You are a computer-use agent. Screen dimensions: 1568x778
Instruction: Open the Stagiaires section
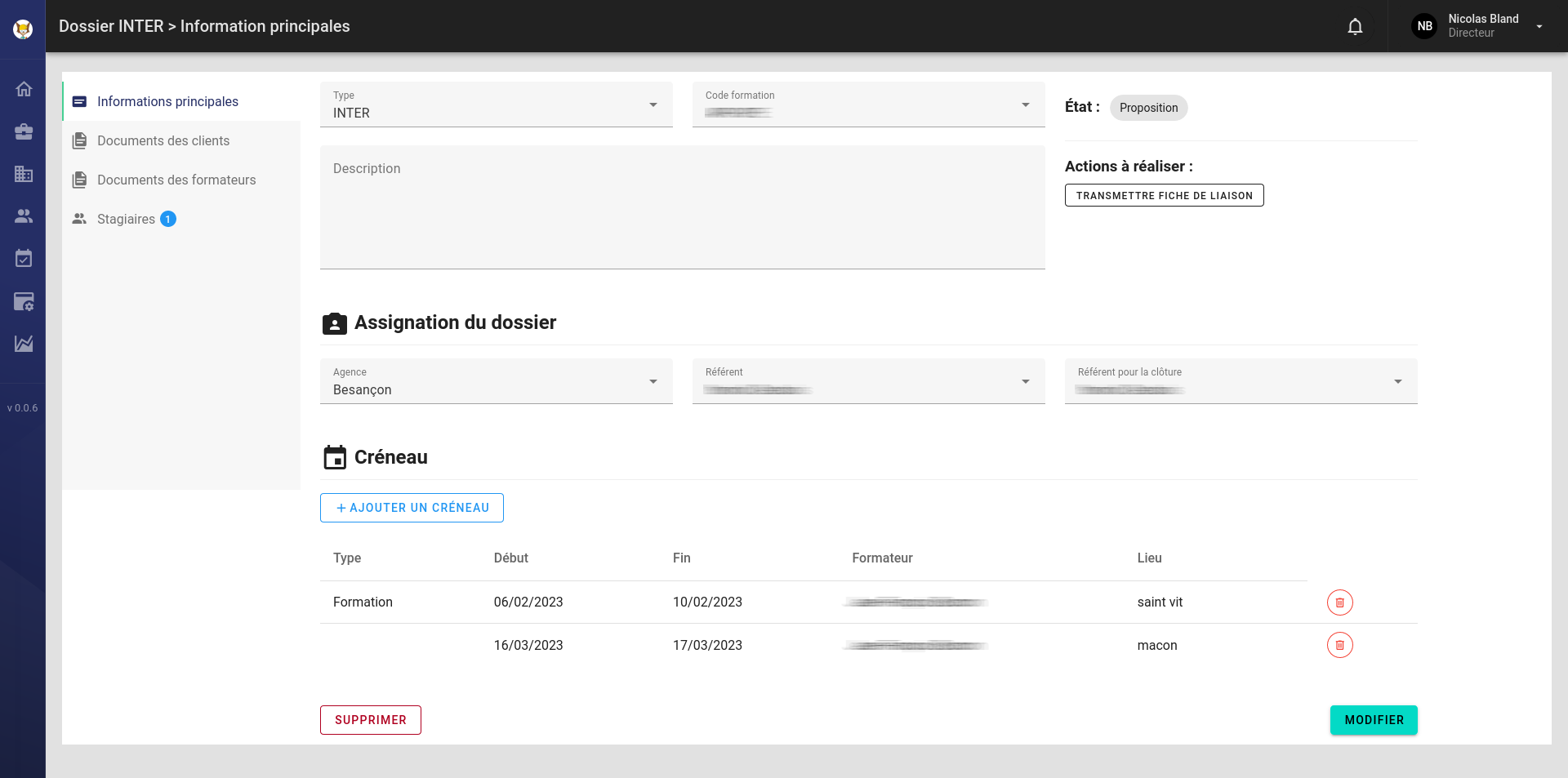coord(126,220)
